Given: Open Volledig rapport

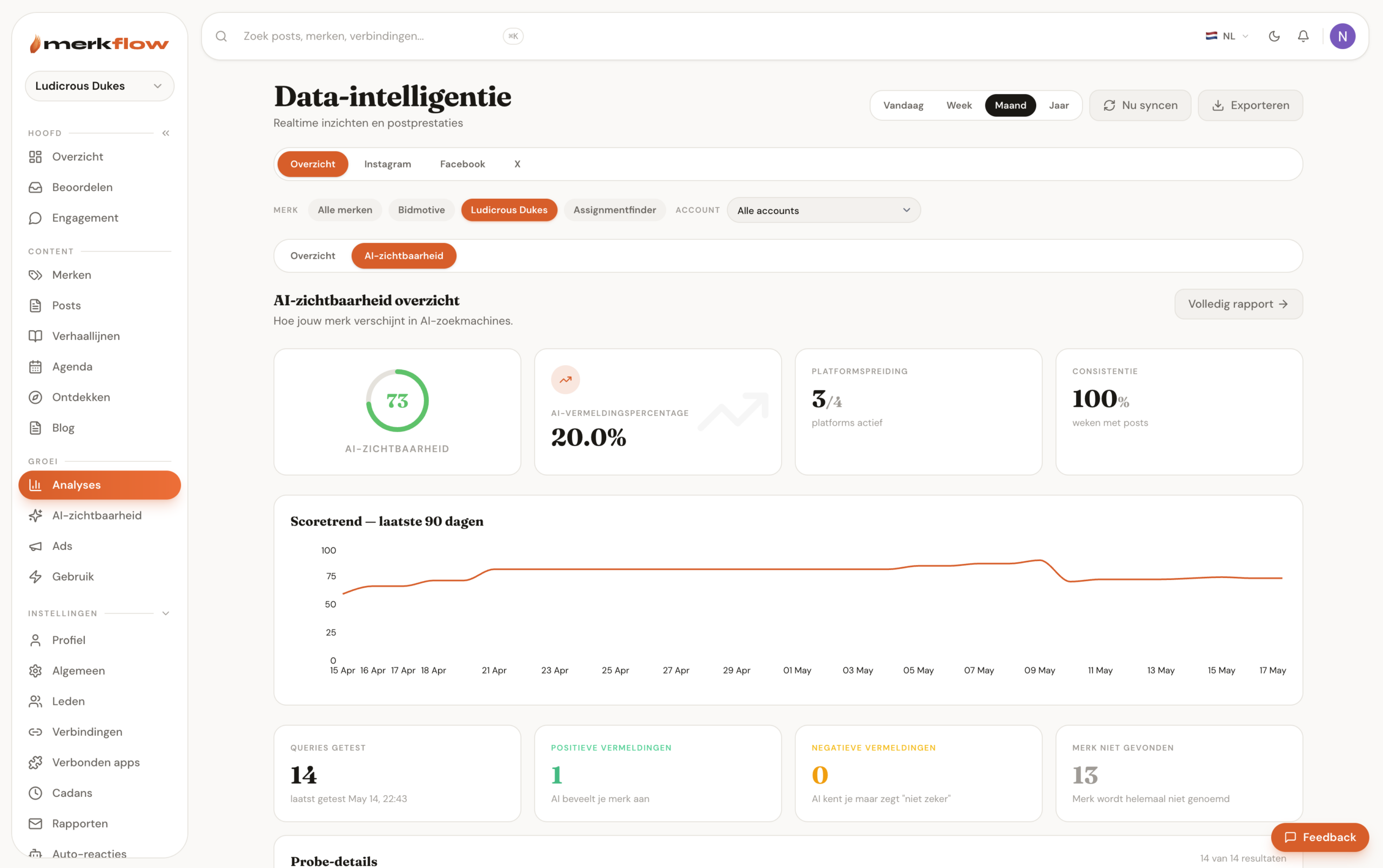Looking at the screenshot, I should coord(1238,304).
